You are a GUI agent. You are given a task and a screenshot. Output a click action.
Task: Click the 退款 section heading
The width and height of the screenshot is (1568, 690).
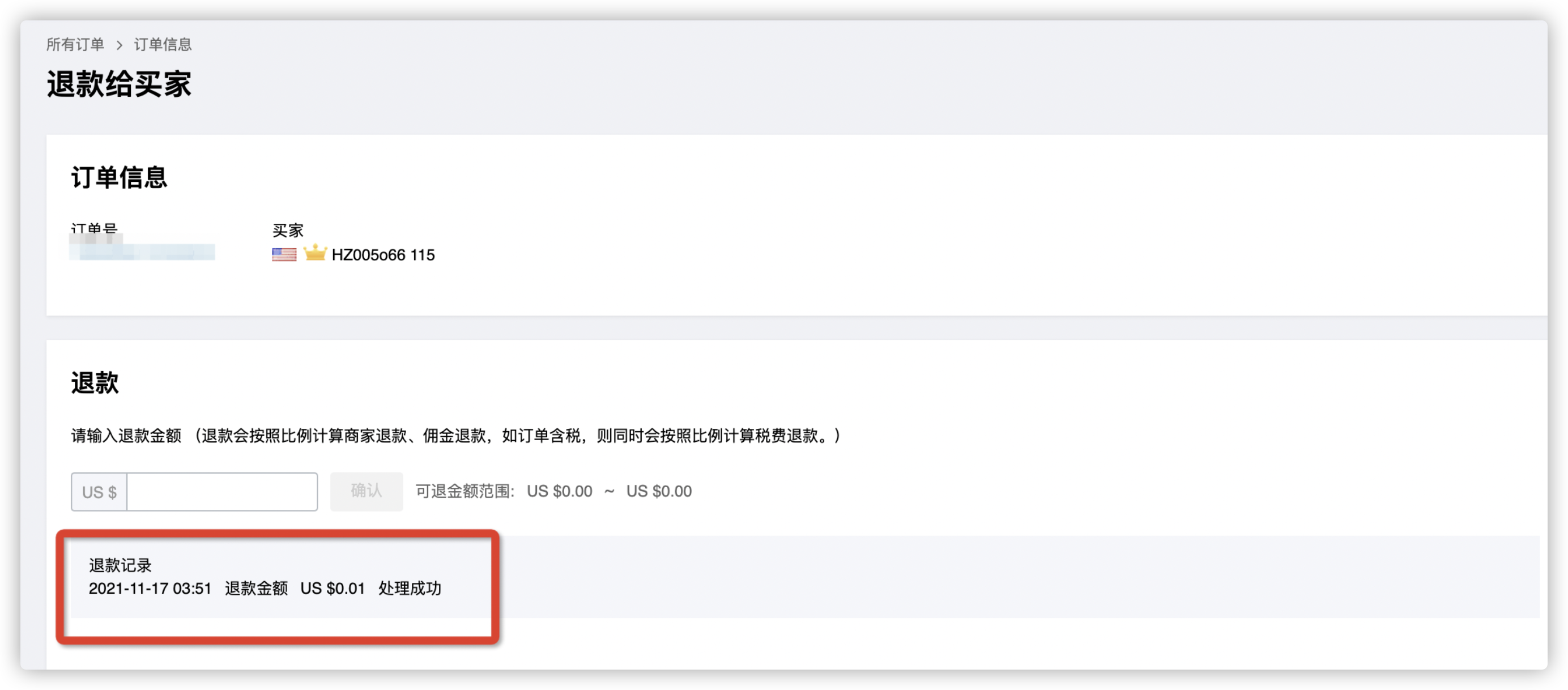(x=95, y=383)
